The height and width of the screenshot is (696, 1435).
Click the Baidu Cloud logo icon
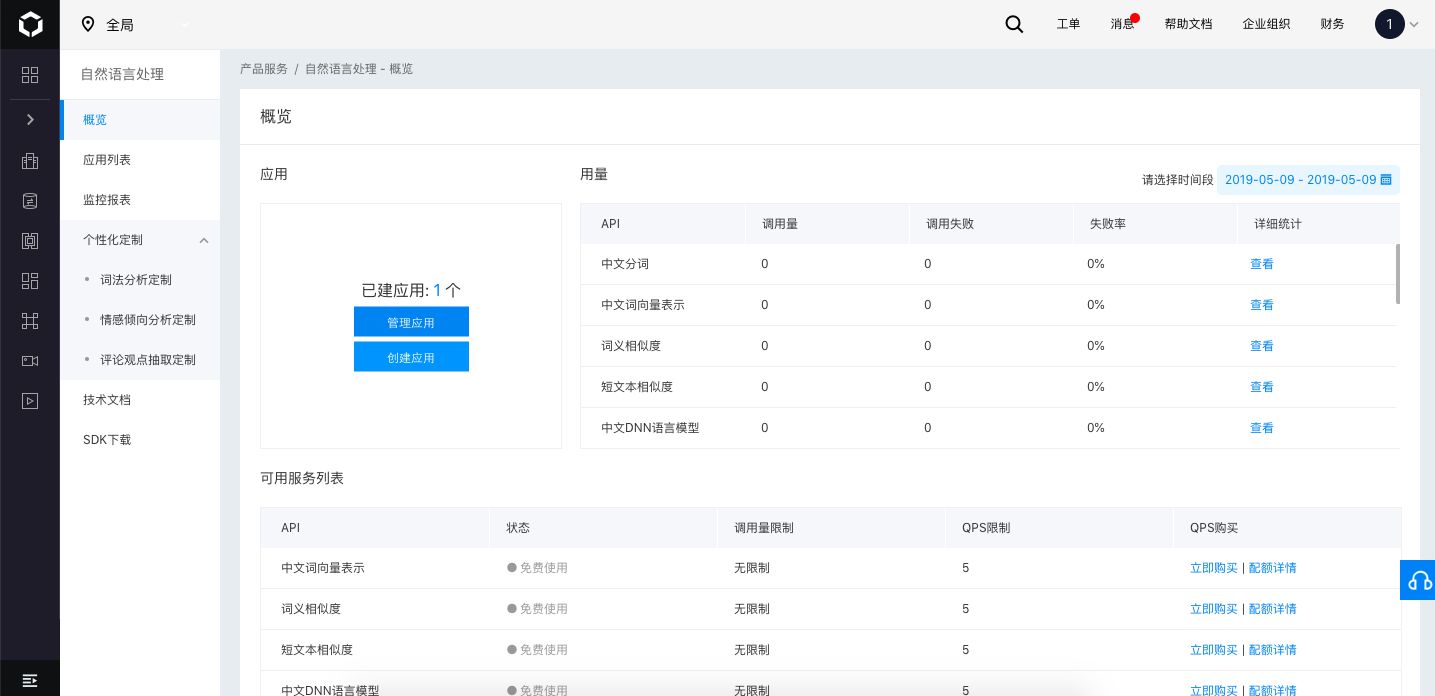(30, 25)
